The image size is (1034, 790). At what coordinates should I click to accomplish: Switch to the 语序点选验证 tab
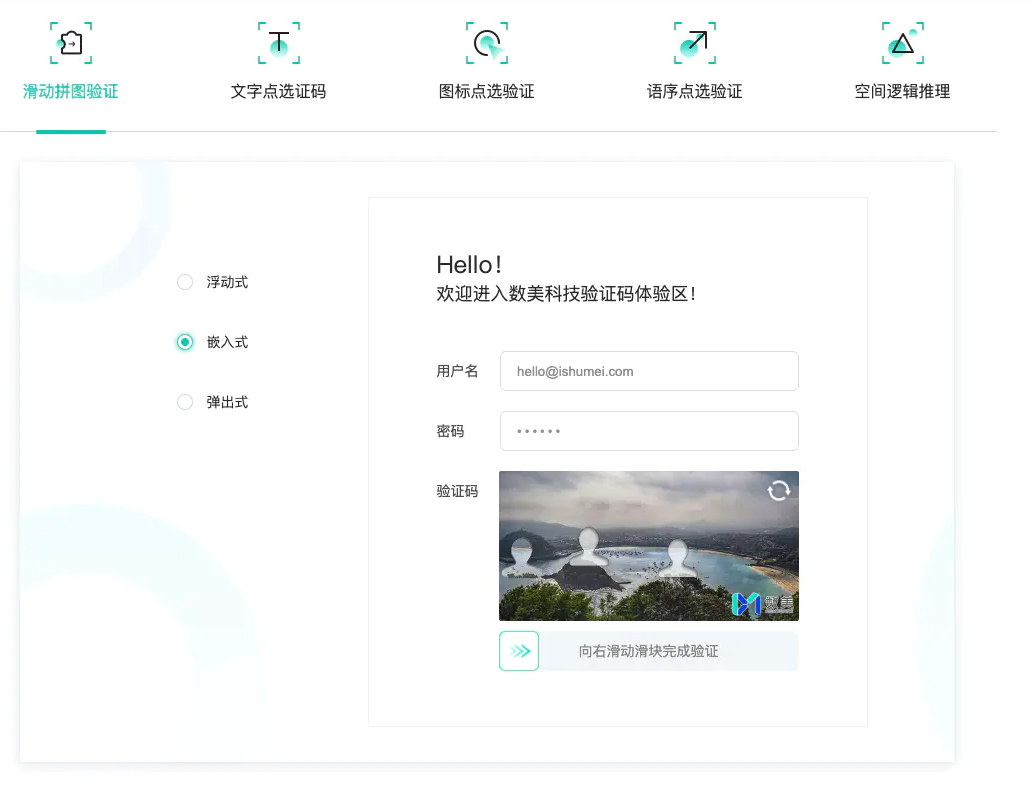pos(694,91)
